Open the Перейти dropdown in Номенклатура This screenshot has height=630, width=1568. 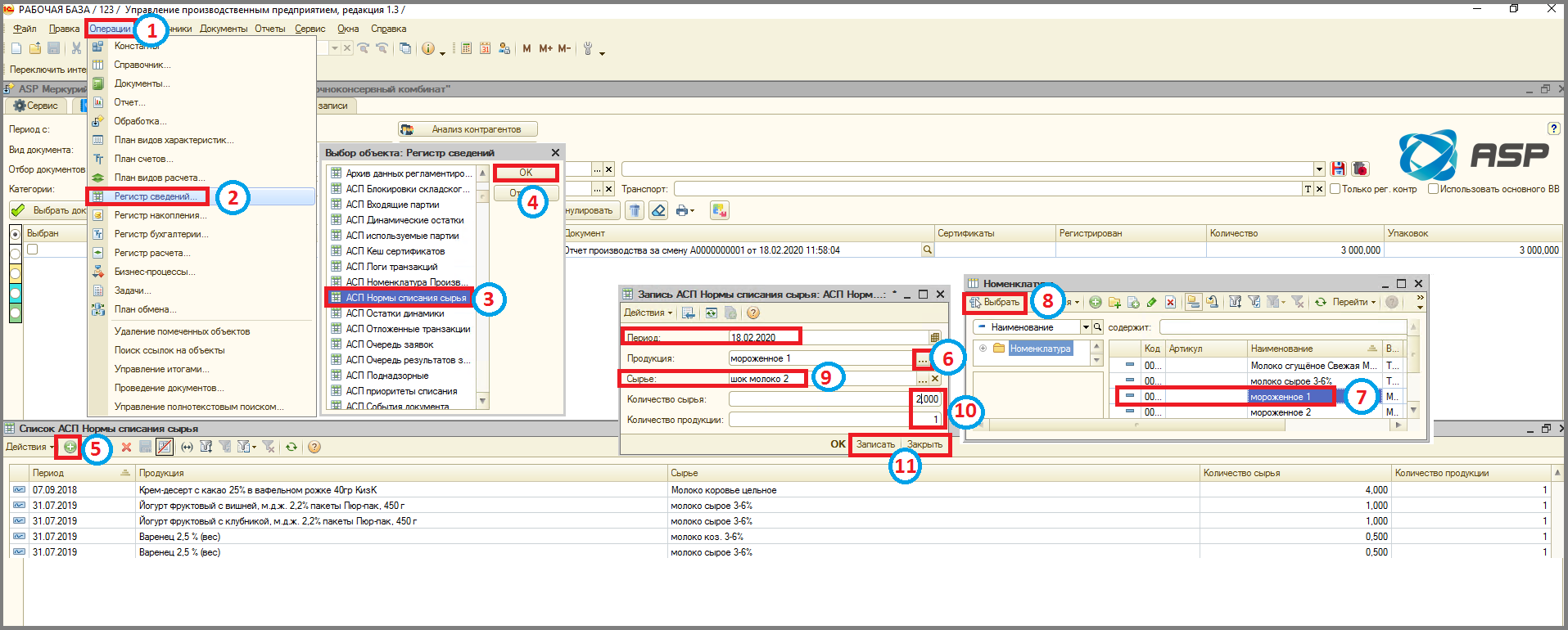(1354, 302)
